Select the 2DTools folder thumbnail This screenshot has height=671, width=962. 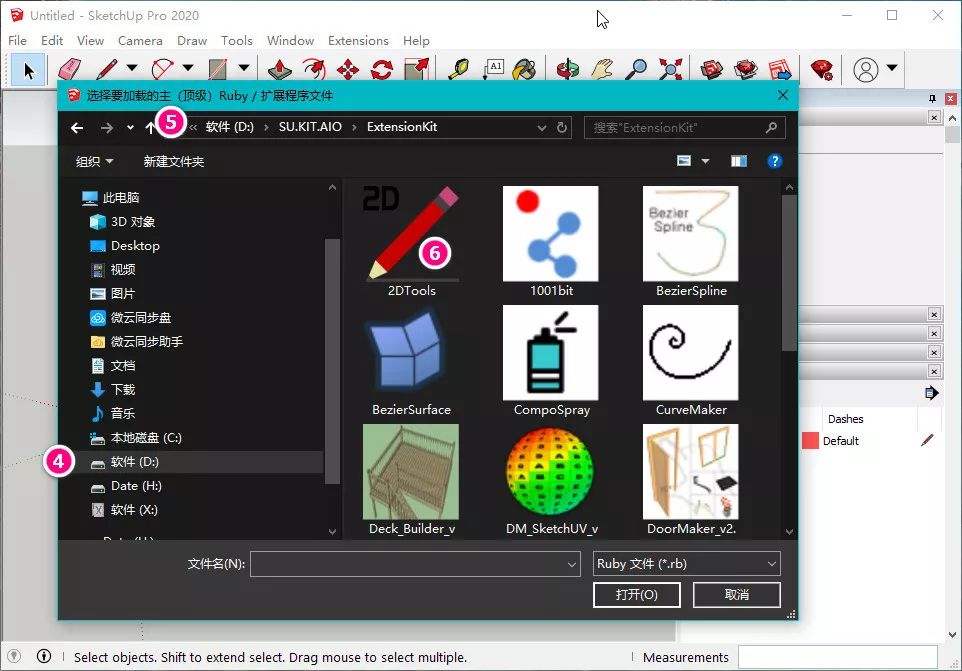coord(411,242)
